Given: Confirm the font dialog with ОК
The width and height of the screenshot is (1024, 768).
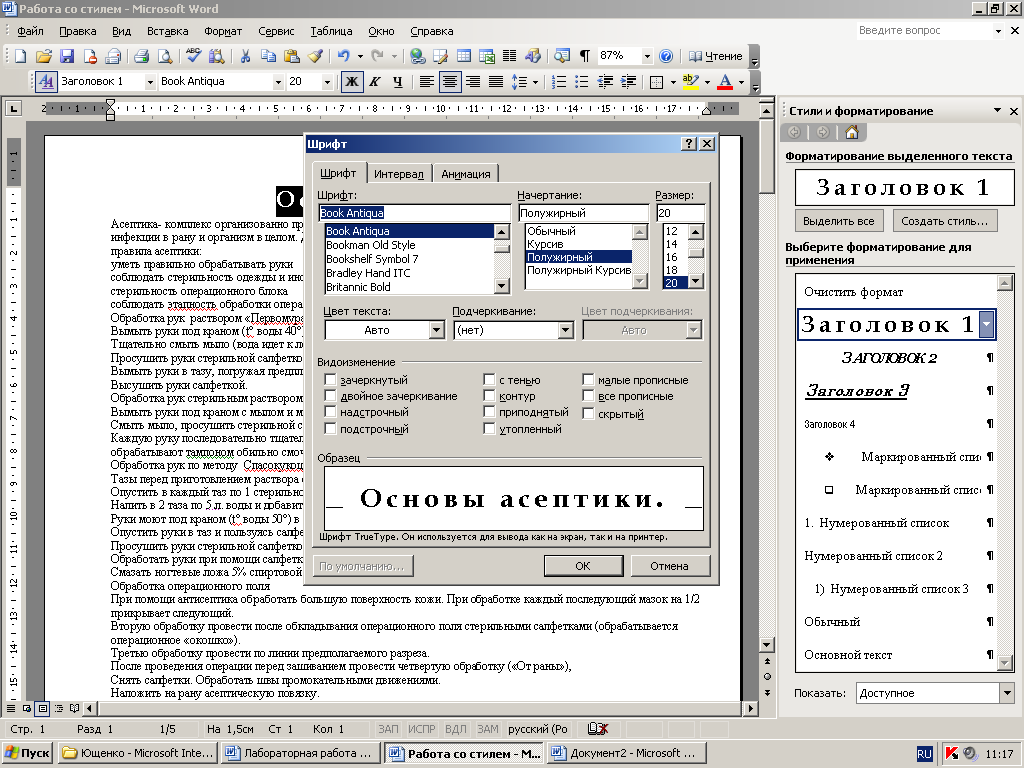Looking at the screenshot, I should pos(583,566).
